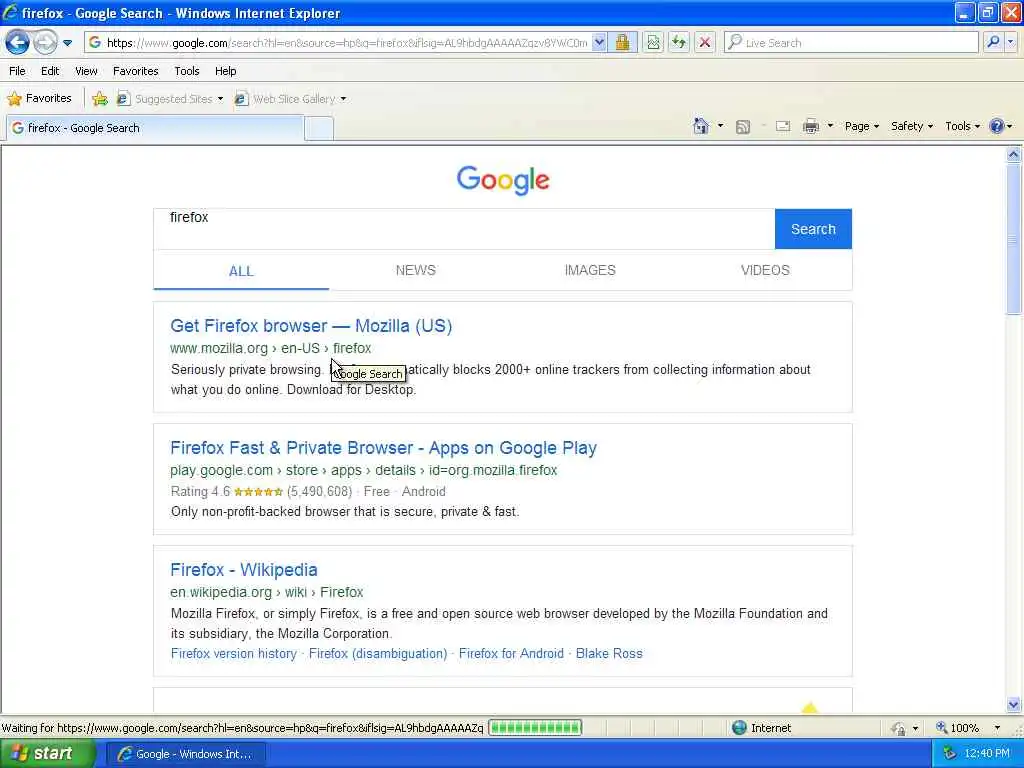This screenshot has height=768, width=1024.
Task: Click the system tray notification icon
Action: coord(949,754)
